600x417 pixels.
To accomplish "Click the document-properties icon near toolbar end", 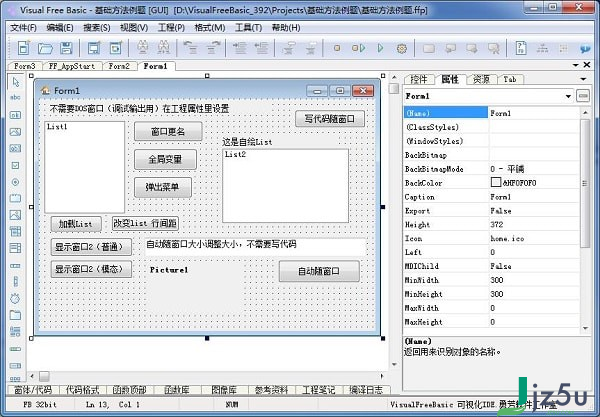I will coord(521,48).
